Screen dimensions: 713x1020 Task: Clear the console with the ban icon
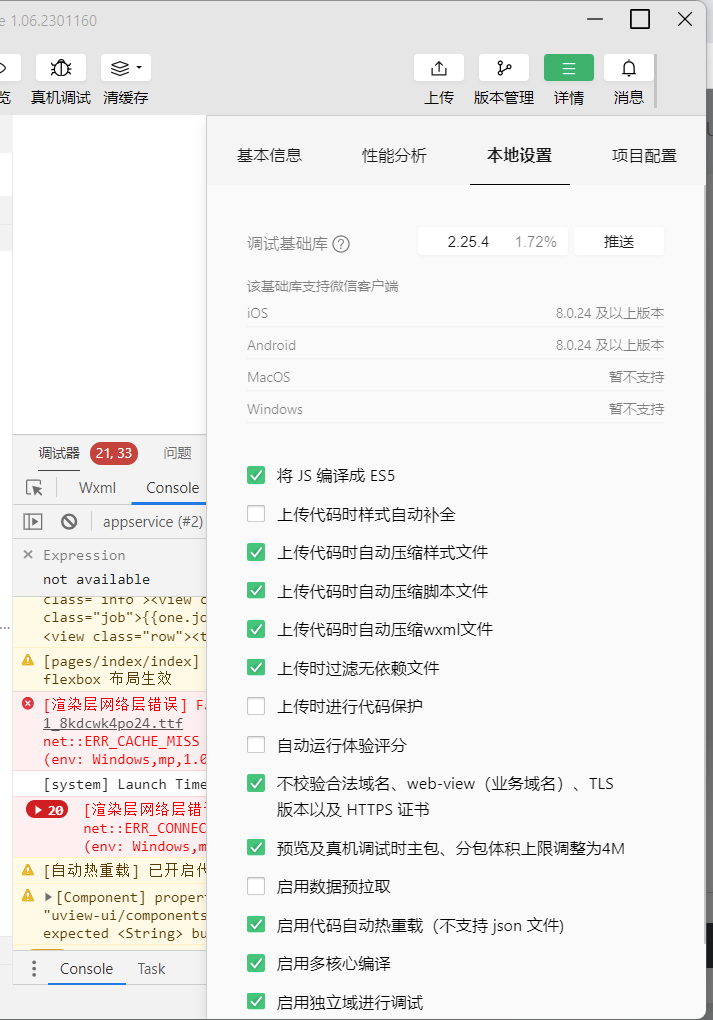[x=69, y=522]
